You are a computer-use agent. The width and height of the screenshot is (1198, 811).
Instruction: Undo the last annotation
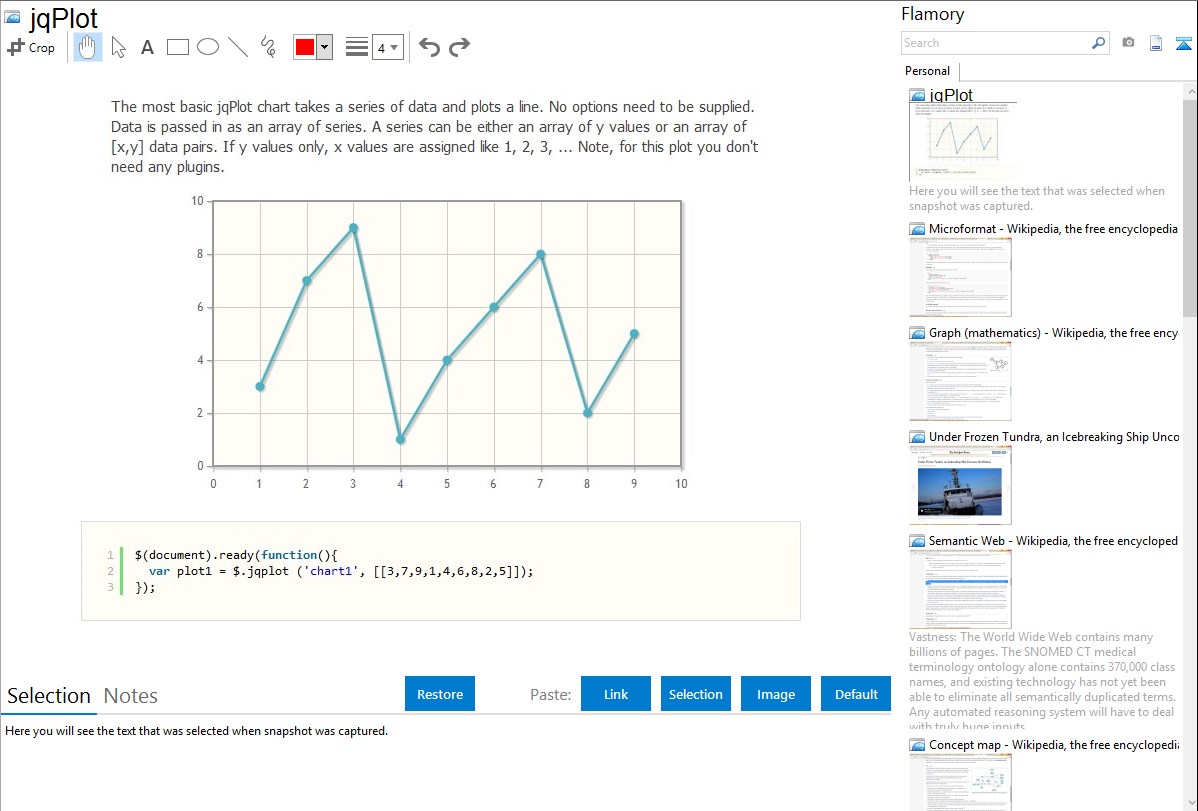[x=429, y=47]
